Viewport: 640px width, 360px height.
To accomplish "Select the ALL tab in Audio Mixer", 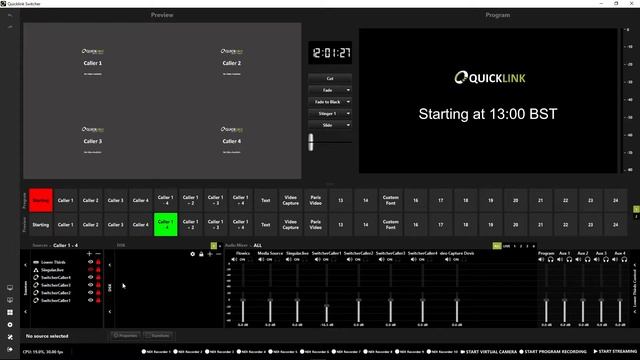I will pyautogui.click(x=497, y=246).
